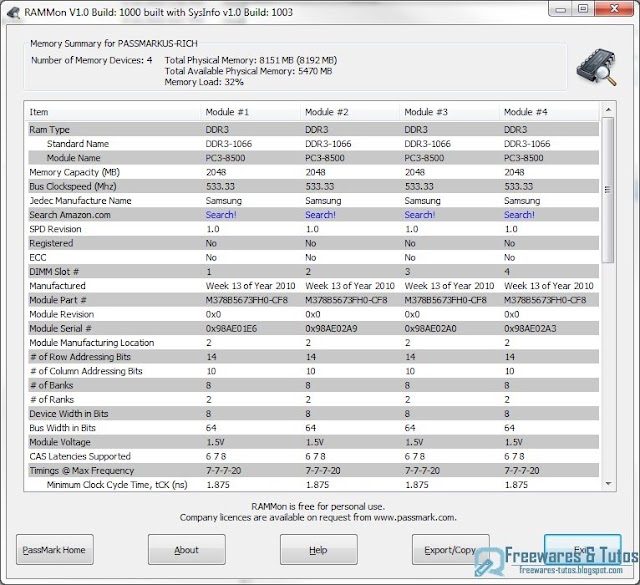Select the Module Name row label
640x585 pixels.
coord(73,158)
